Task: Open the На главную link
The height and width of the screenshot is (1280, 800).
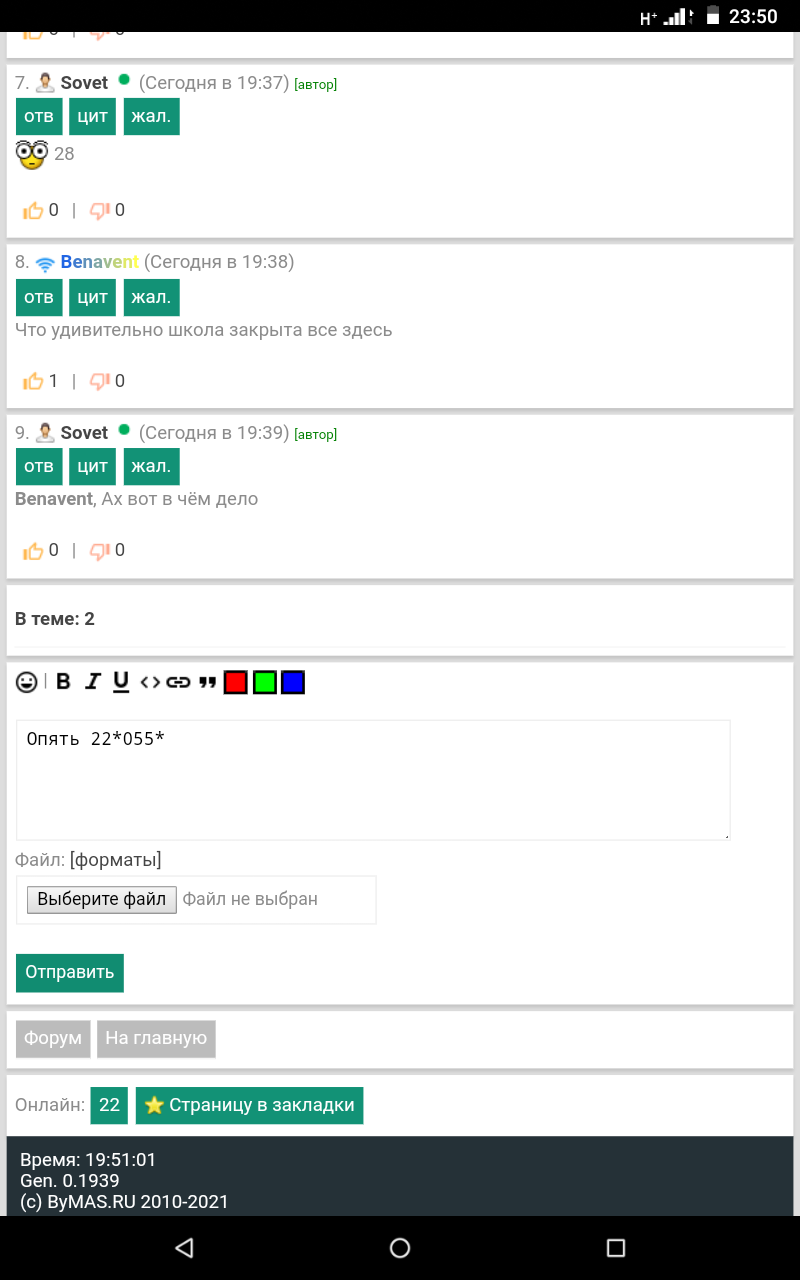Action: 156,1039
